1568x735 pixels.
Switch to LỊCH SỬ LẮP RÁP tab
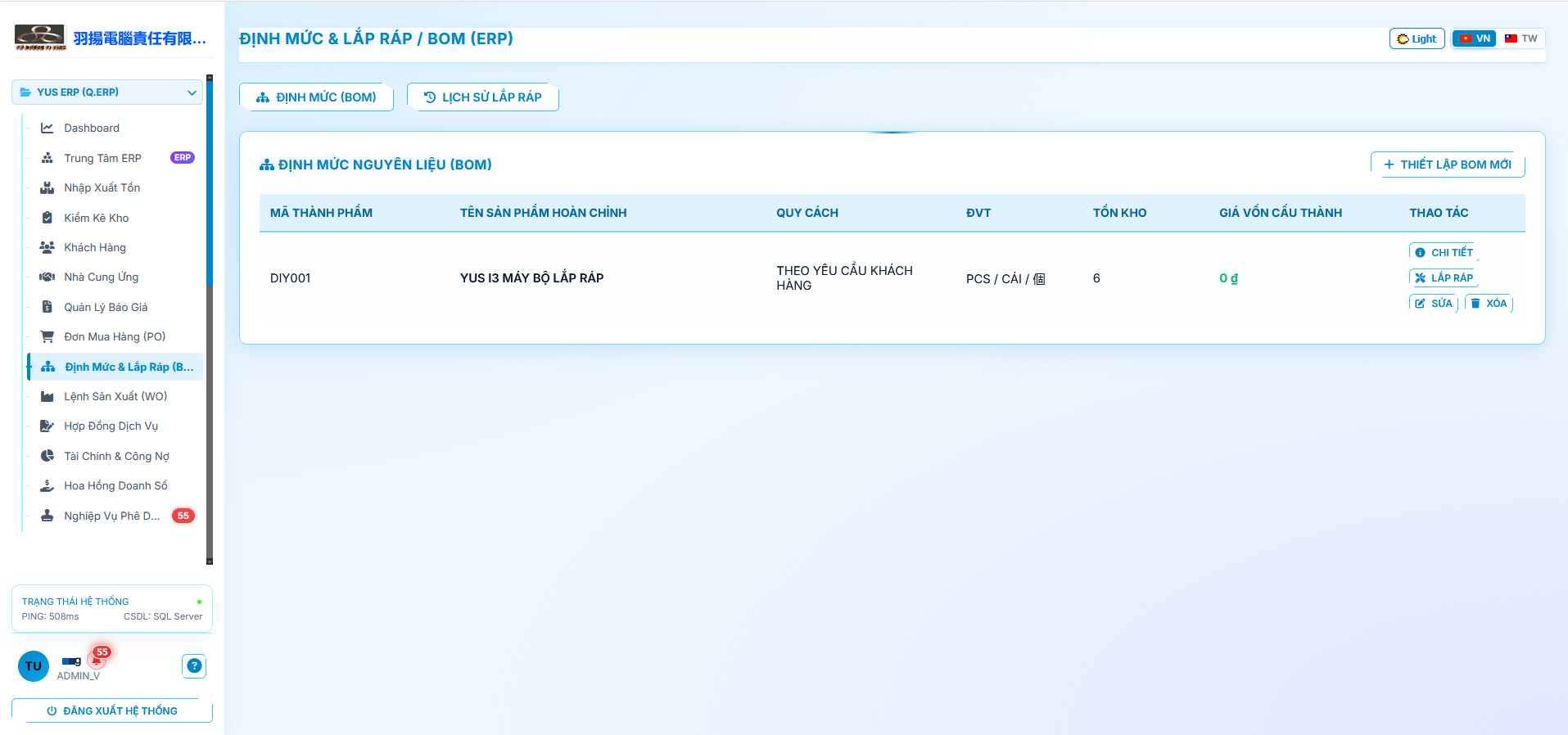(483, 97)
